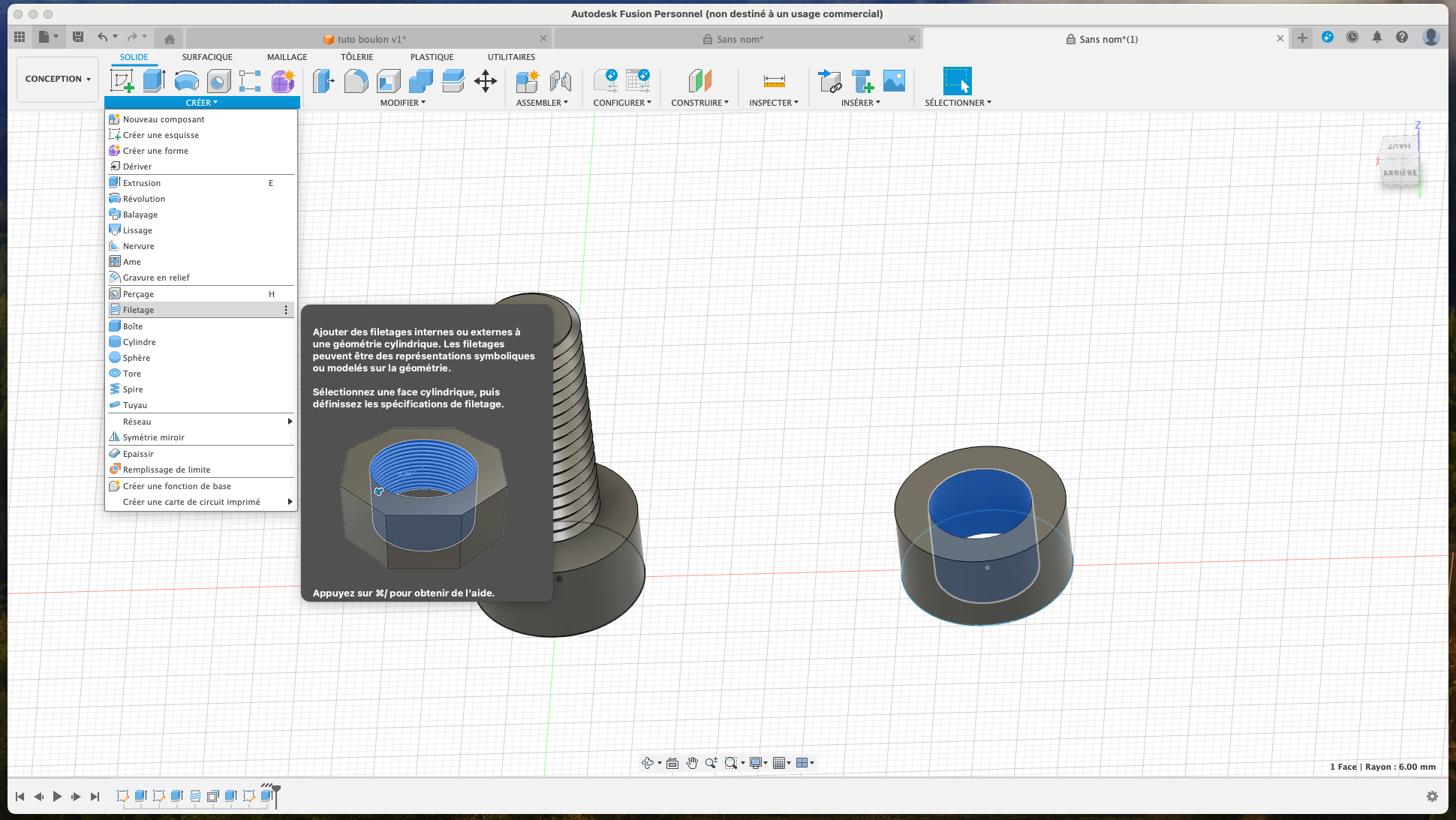Click the Hole tool toolbar icon
Viewport: 1456px width, 820px height.
point(218,81)
